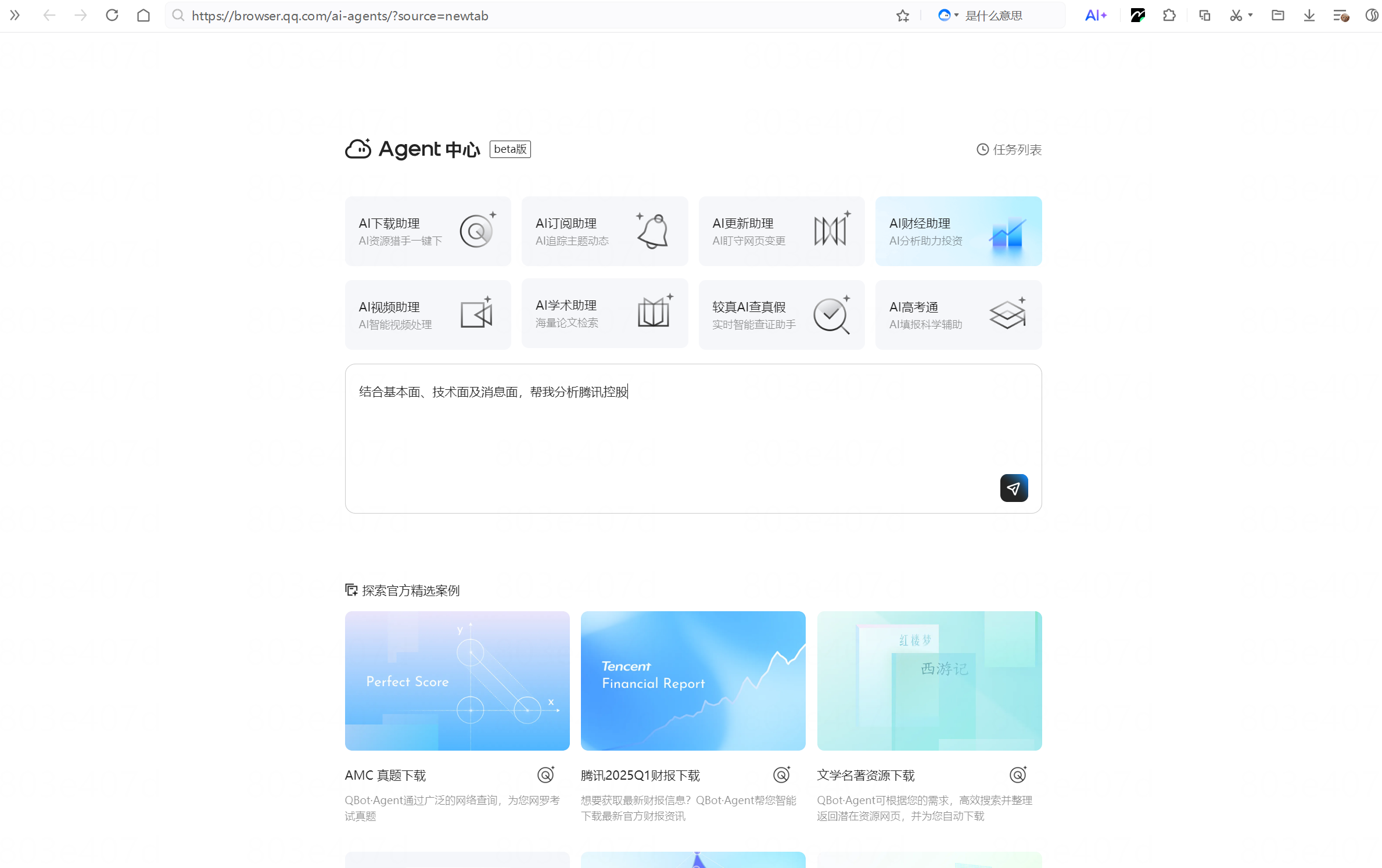The width and height of the screenshot is (1382, 868).
Task: Start screenshot with the scissors icon
Action: coord(1236,16)
